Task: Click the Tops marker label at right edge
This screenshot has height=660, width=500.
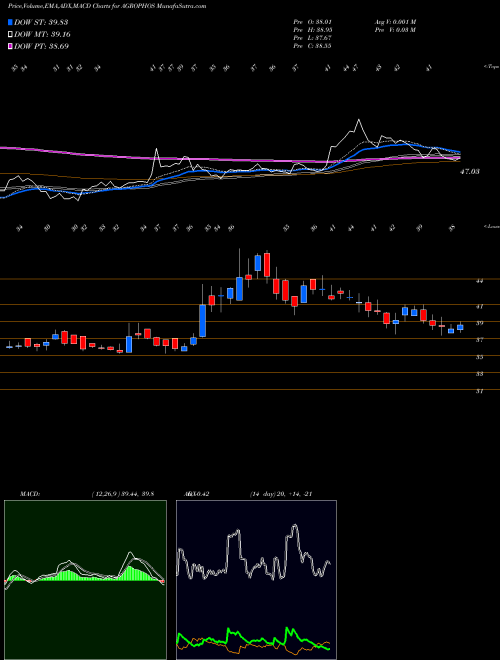Action: pyautogui.click(x=492, y=67)
